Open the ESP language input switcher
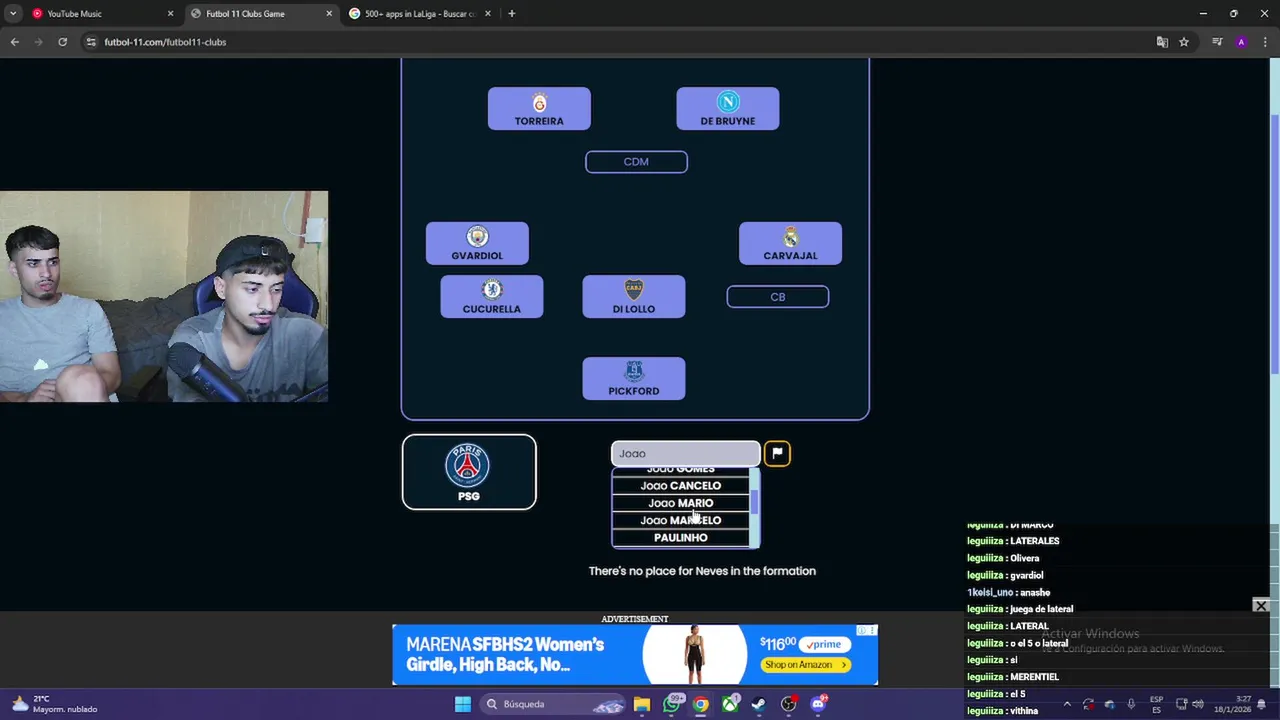 pyautogui.click(x=1157, y=704)
